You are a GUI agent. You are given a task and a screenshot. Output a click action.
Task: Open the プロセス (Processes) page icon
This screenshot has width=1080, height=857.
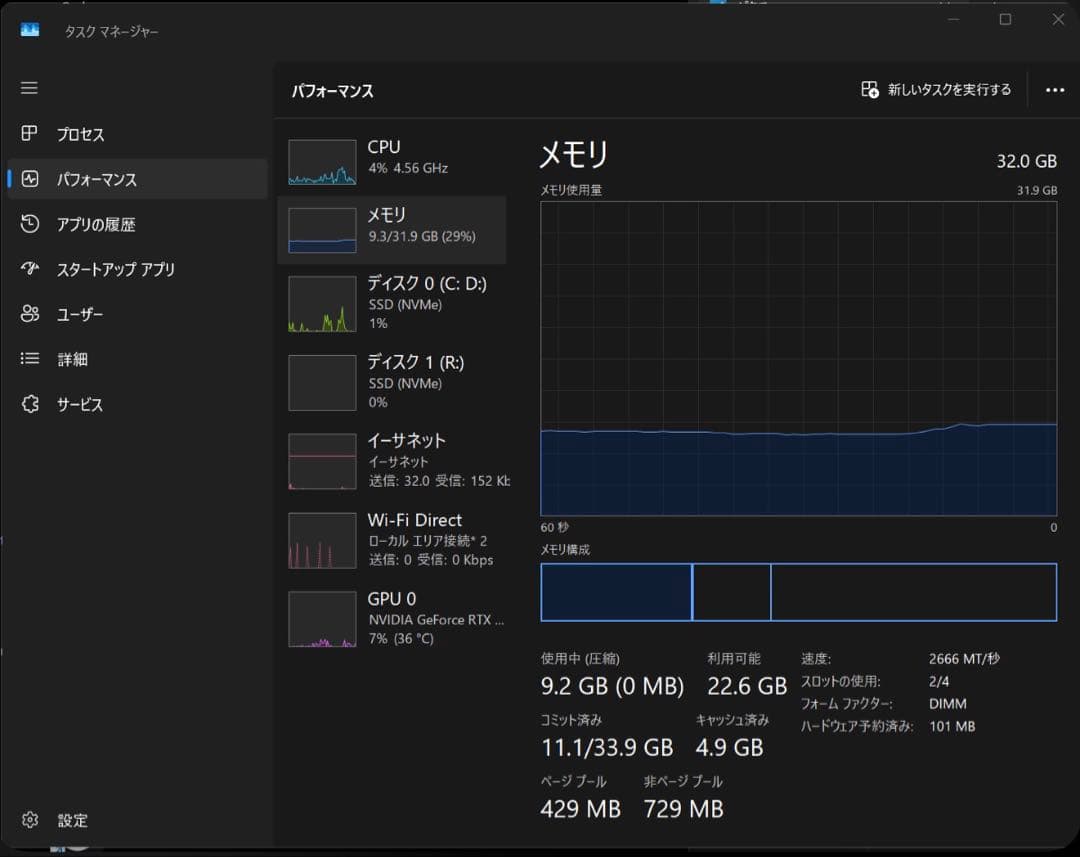coord(30,134)
